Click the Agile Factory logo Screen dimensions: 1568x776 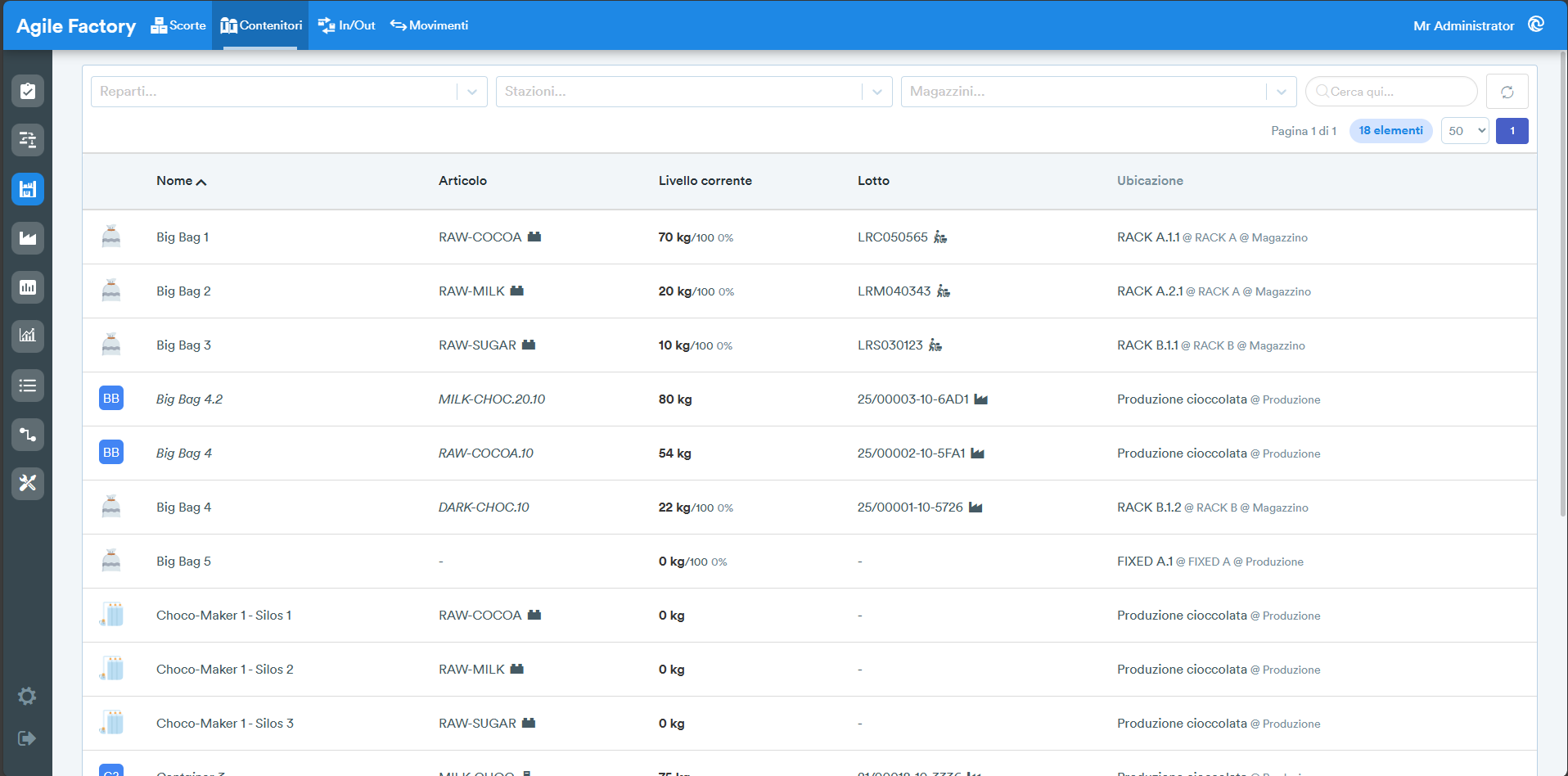[x=76, y=26]
